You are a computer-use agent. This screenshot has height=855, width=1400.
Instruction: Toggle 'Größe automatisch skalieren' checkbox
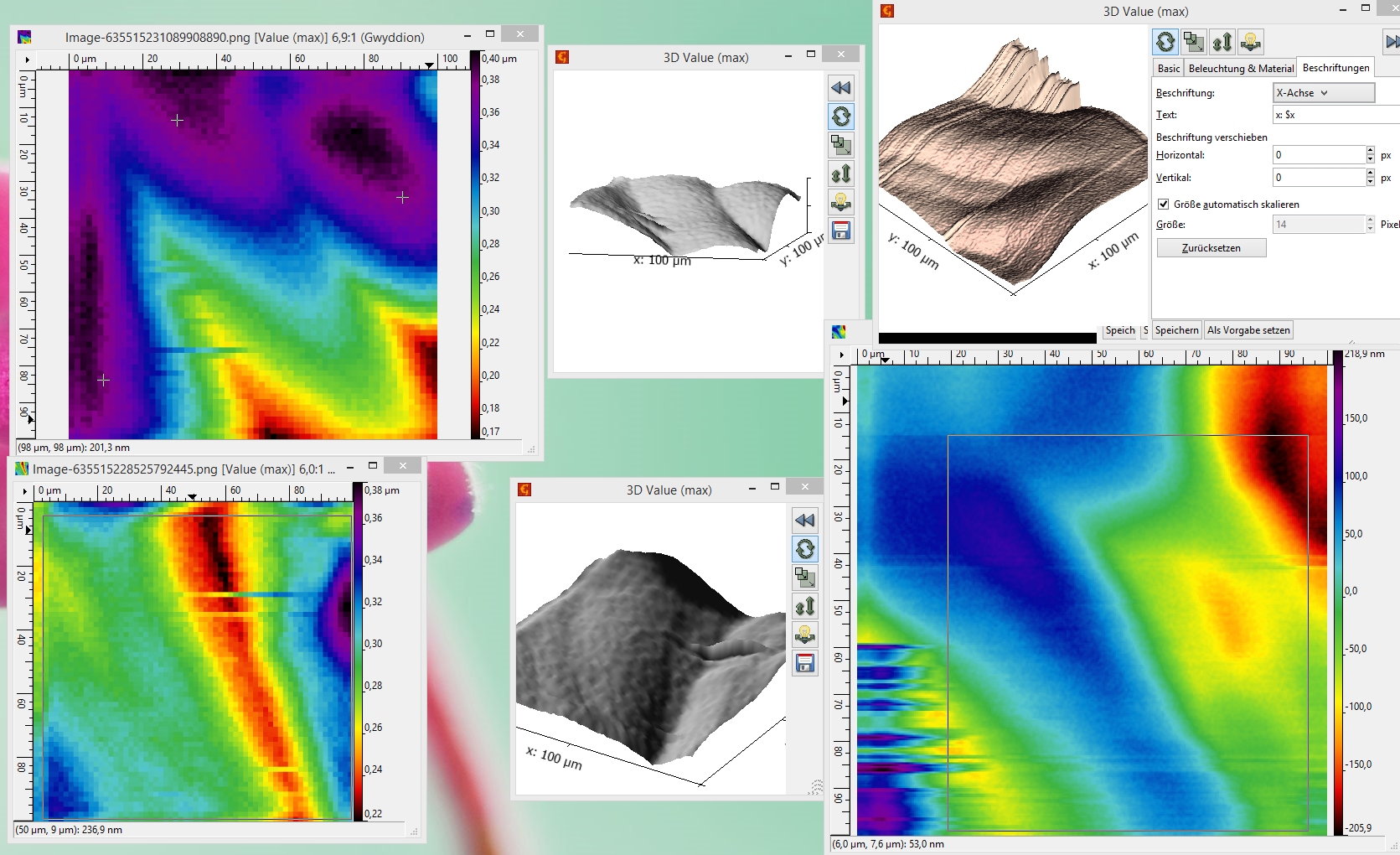pyautogui.click(x=1163, y=204)
